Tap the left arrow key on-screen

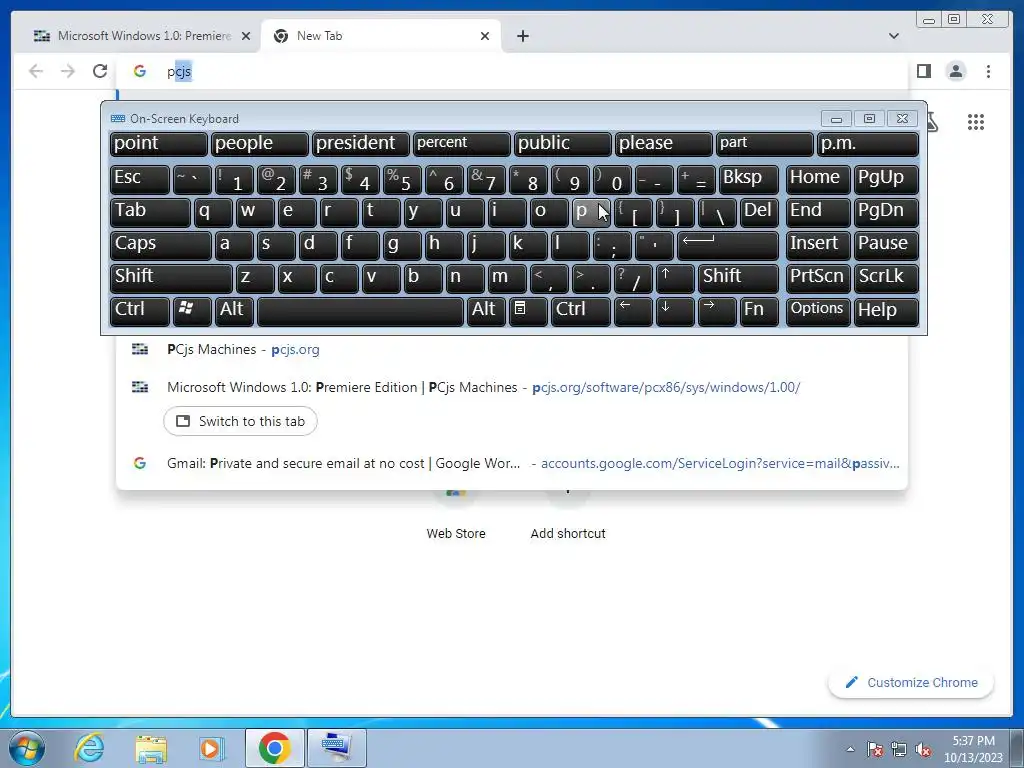point(633,311)
